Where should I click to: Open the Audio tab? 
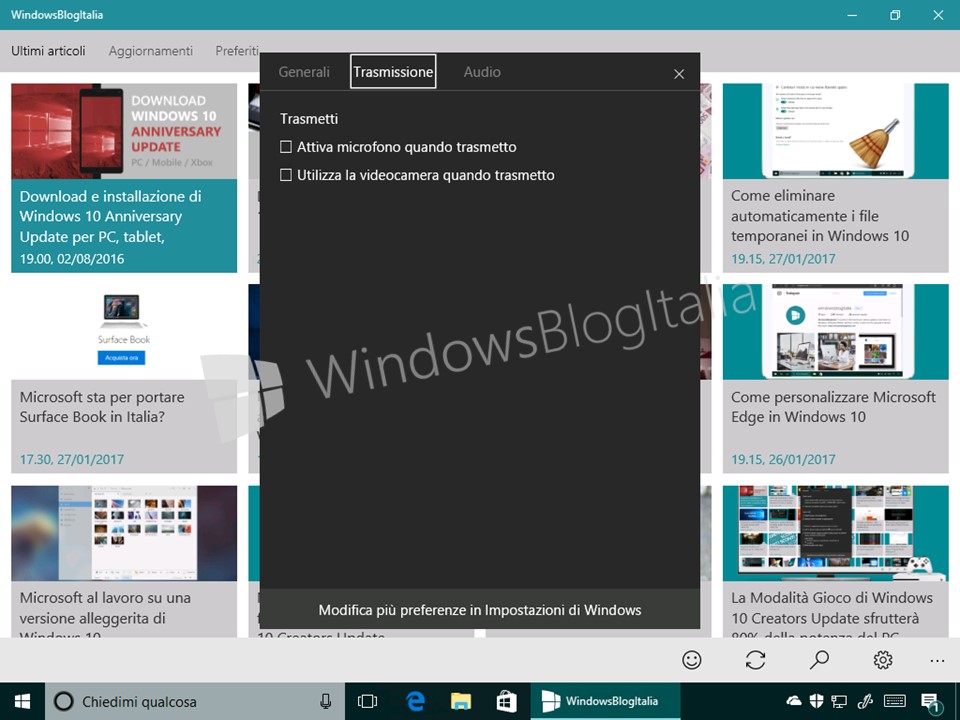(482, 72)
